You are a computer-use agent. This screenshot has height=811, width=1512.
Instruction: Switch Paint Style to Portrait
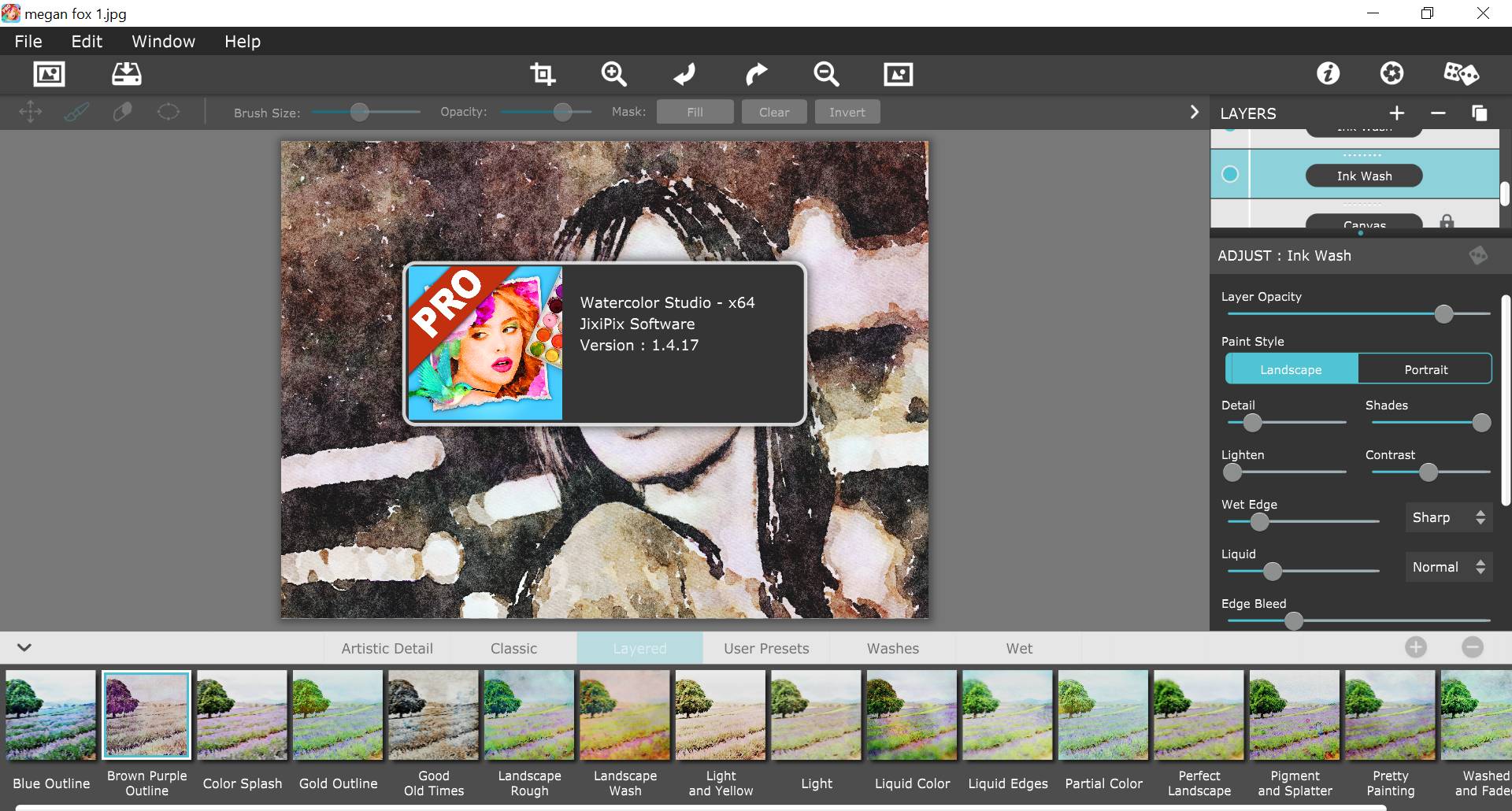(1425, 369)
